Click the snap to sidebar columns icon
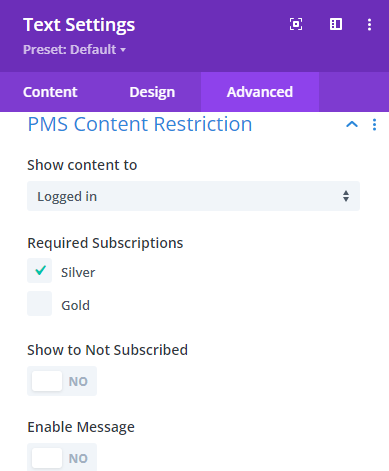389x471 pixels. pos(336,24)
